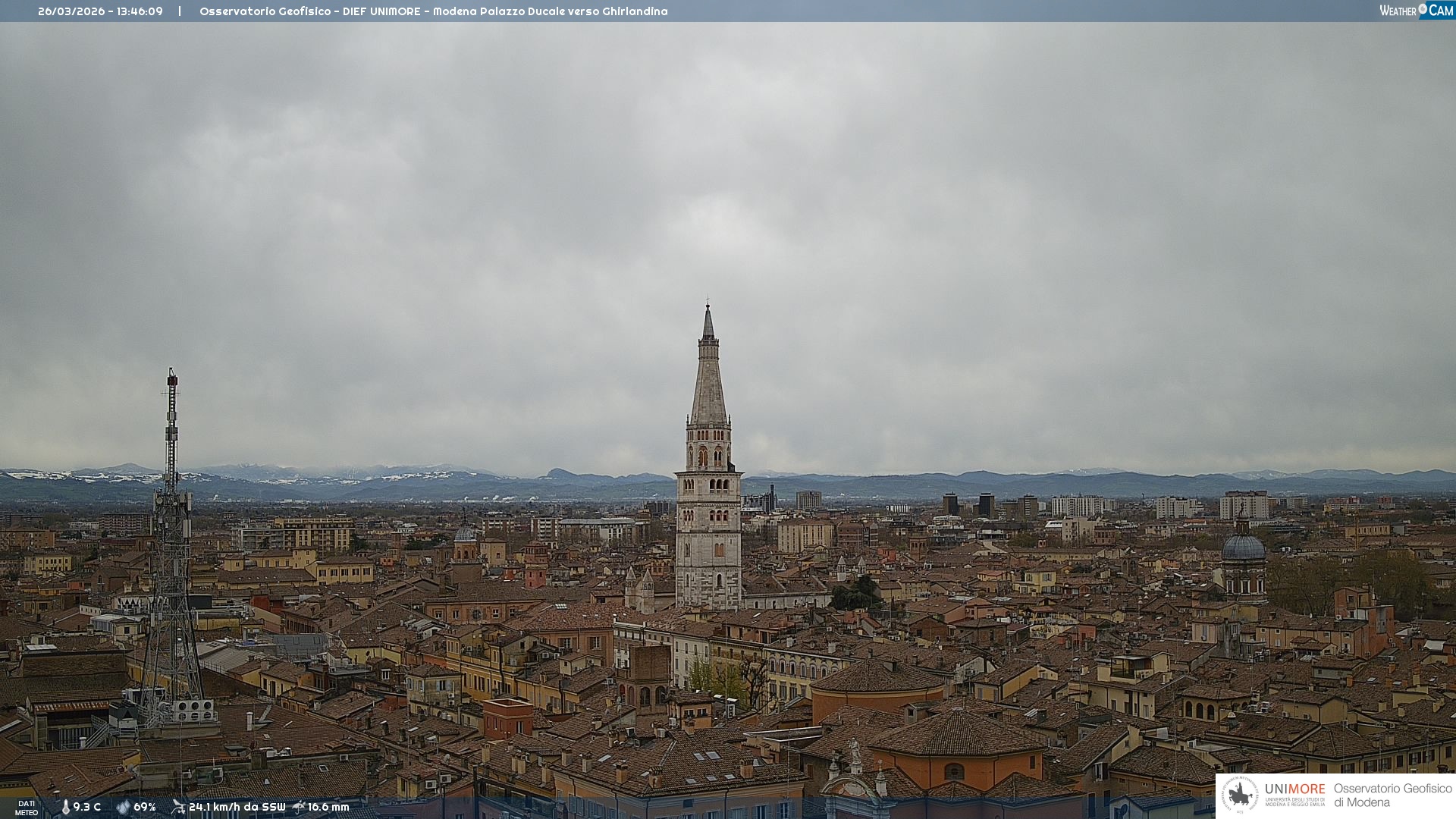
Task: Click the Osservatorio Geofisico DIEF UNIMORE title text
Action: 433,11
